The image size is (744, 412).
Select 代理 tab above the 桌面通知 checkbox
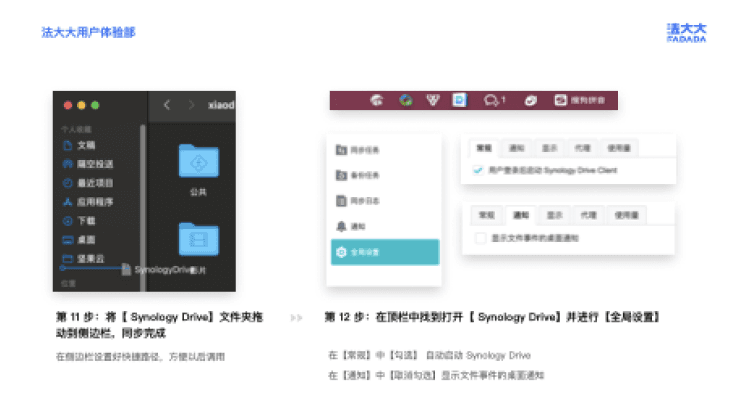pyautogui.click(x=588, y=215)
